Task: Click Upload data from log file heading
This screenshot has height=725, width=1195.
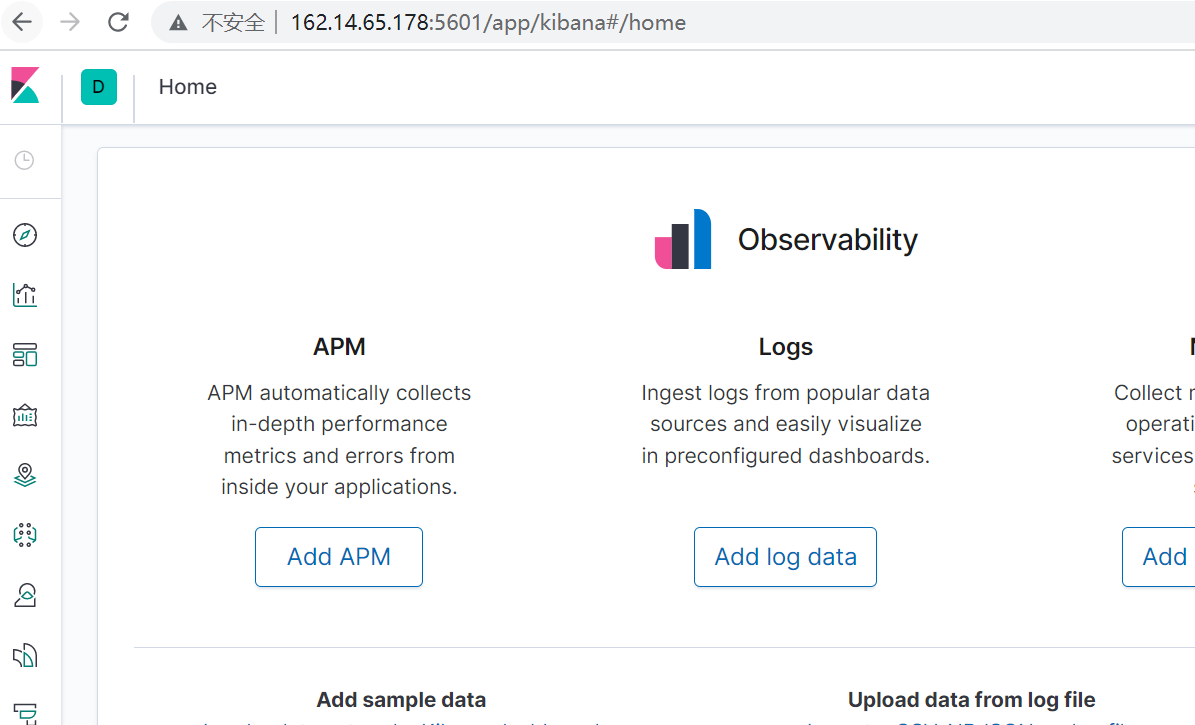Action: [x=972, y=700]
